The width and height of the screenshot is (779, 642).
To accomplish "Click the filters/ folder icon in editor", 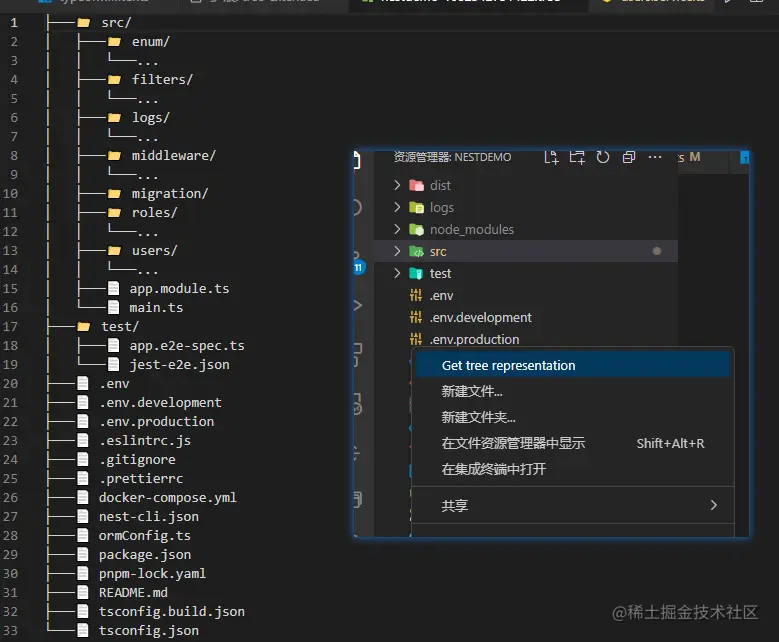I will click(x=114, y=80).
